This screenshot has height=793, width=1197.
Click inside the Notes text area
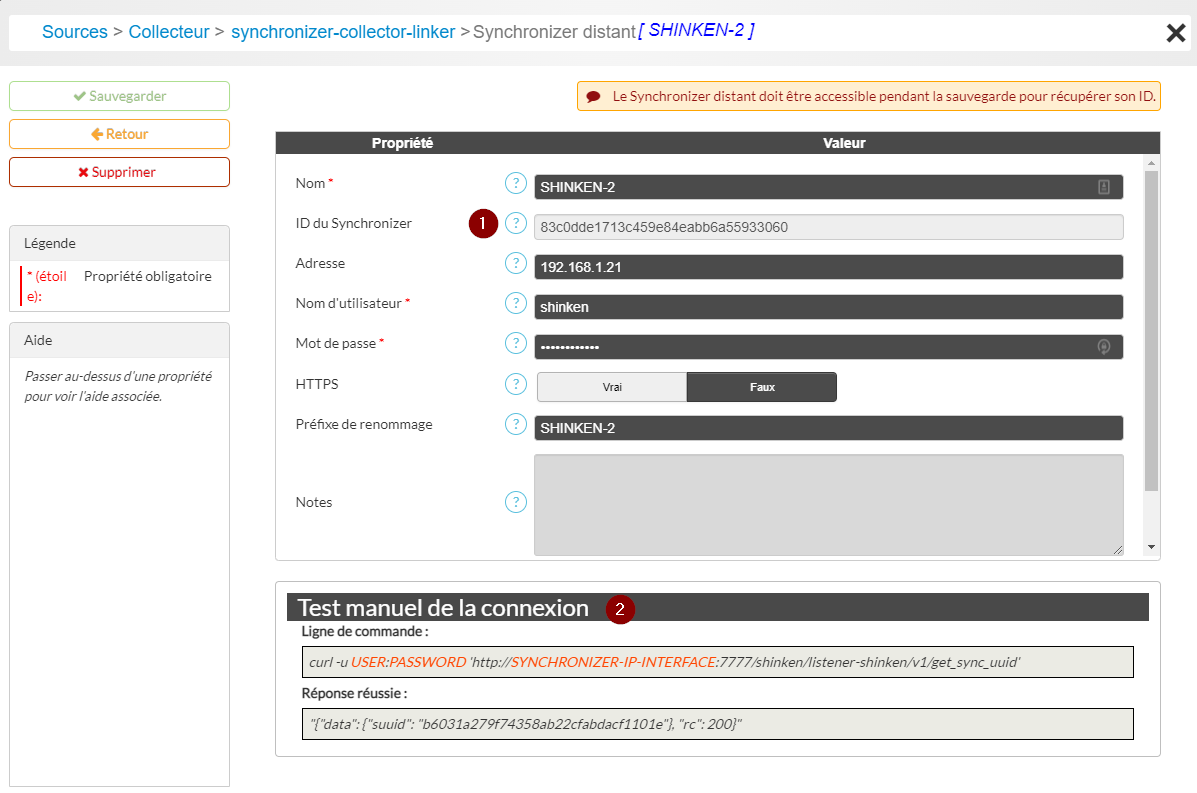point(828,504)
